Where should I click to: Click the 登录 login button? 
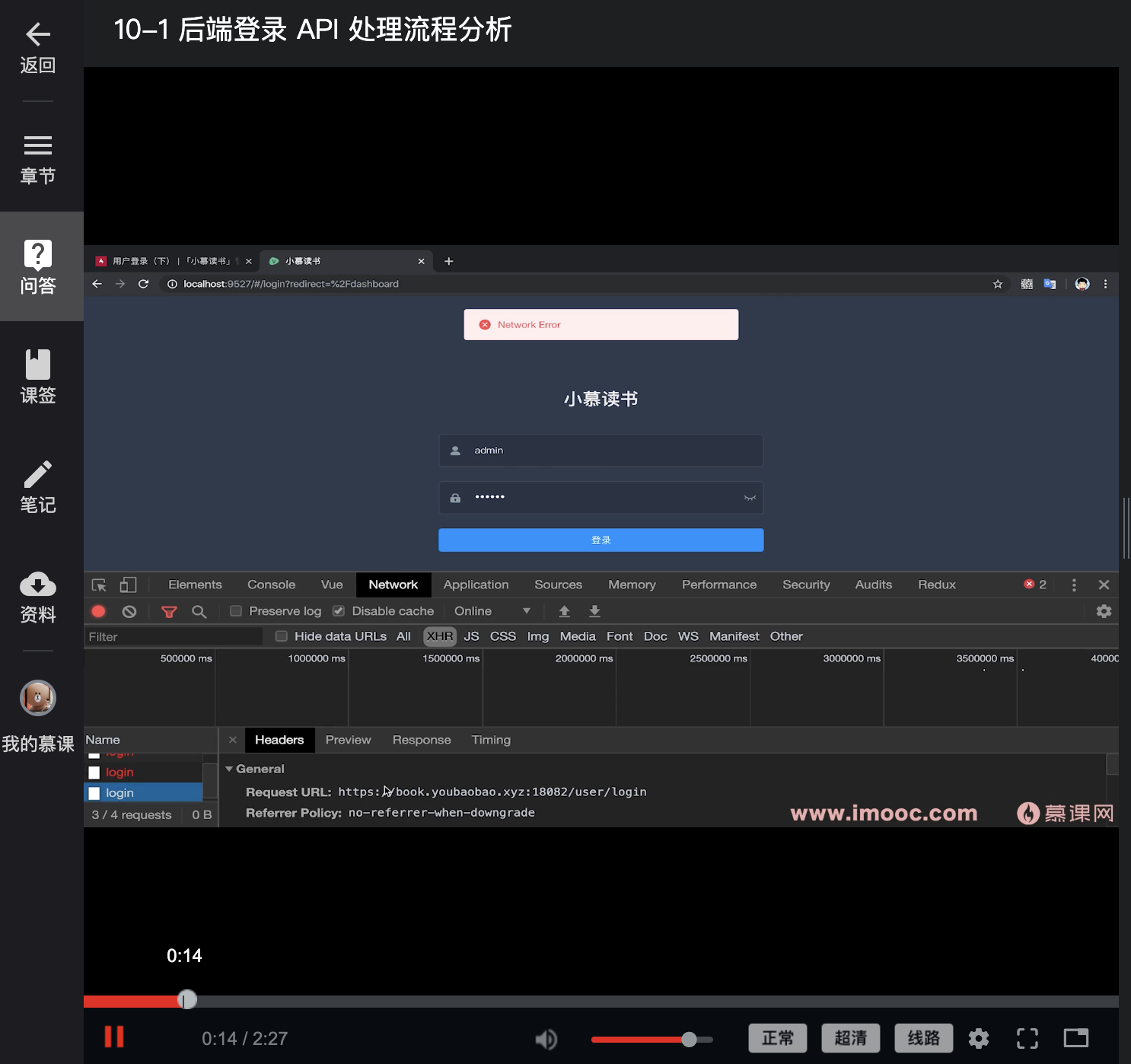(x=601, y=540)
